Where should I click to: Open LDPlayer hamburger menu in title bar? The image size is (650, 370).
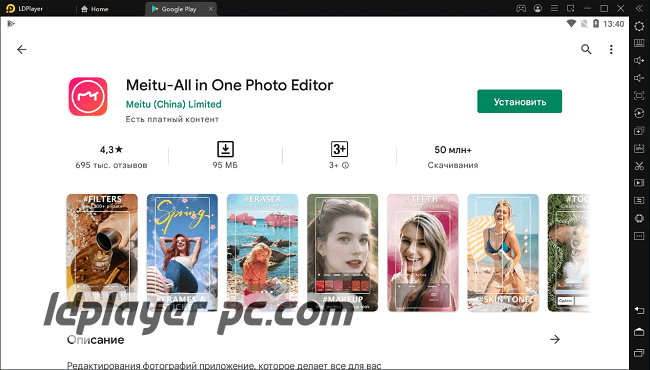coord(554,8)
